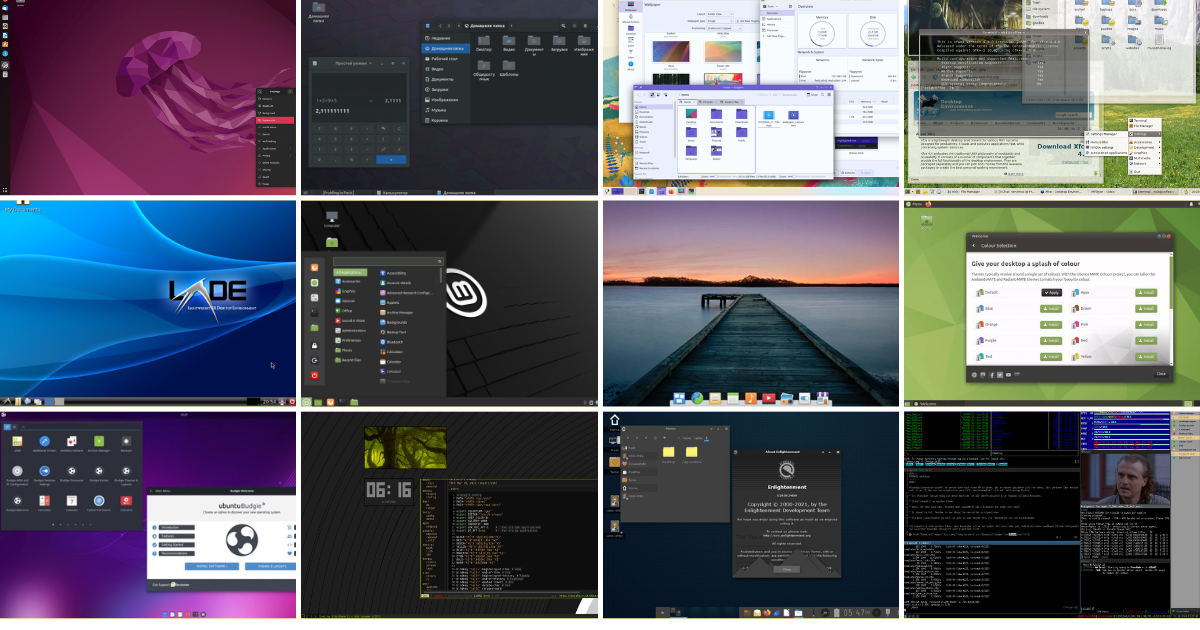The height and width of the screenshot is (630, 1200).
Task: Click THEMES & LAYOUTS in Budgie Welcome
Action: click(x=270, y=566)
